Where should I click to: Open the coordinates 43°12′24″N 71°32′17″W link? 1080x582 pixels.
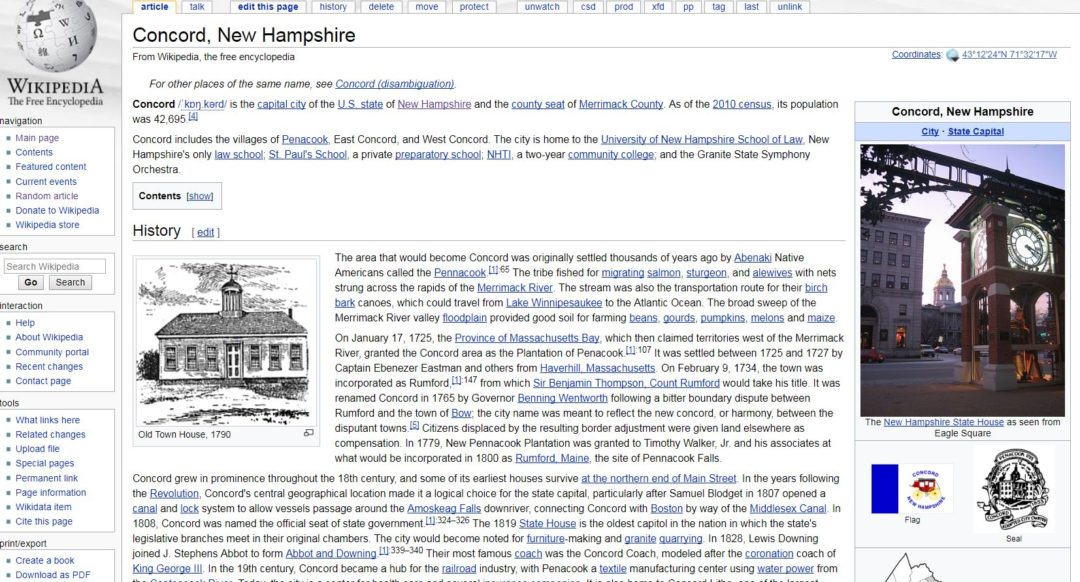(1009, 54)
